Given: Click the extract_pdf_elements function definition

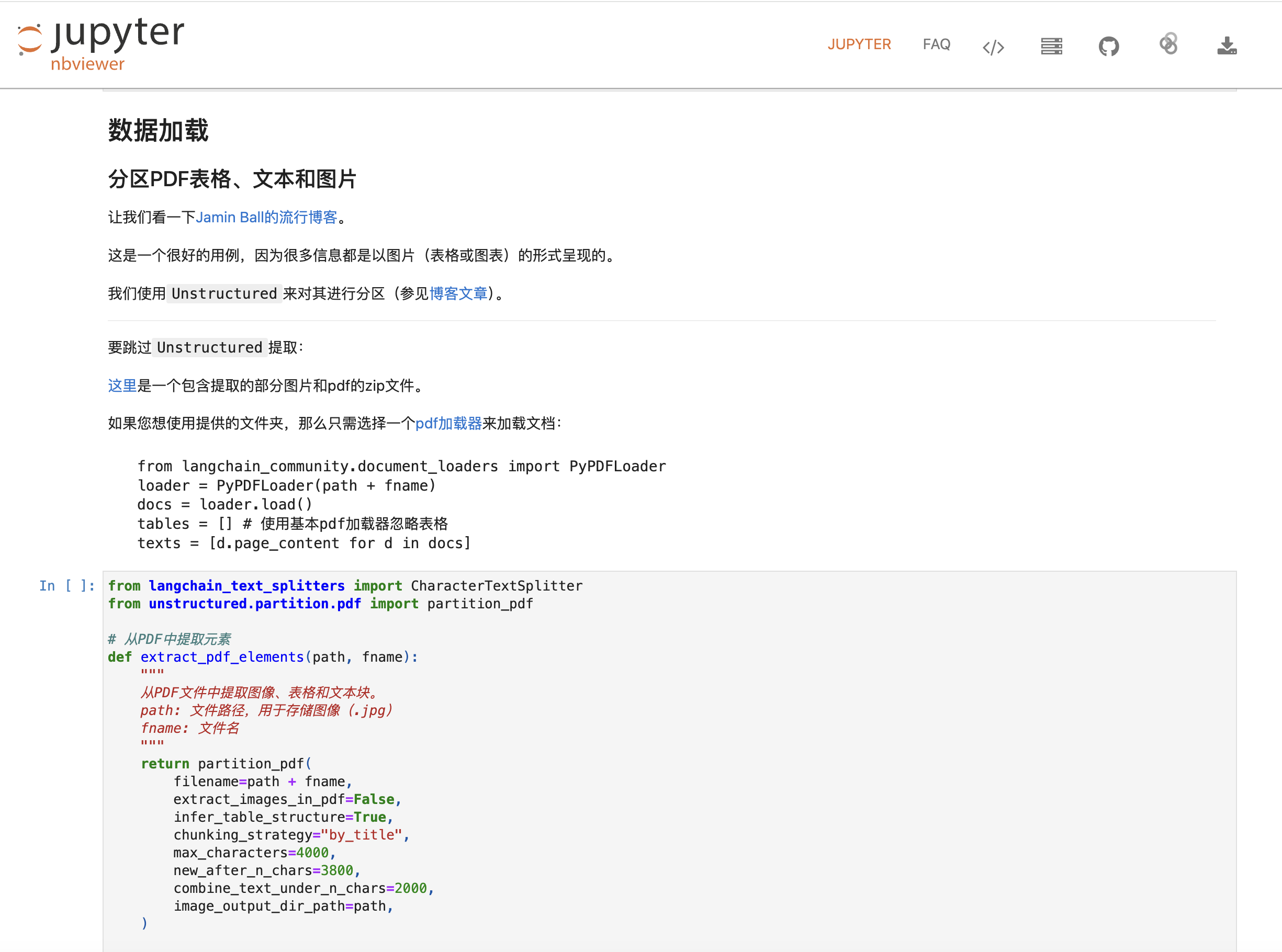Looking at the screenshot, I should coord(221,656).
